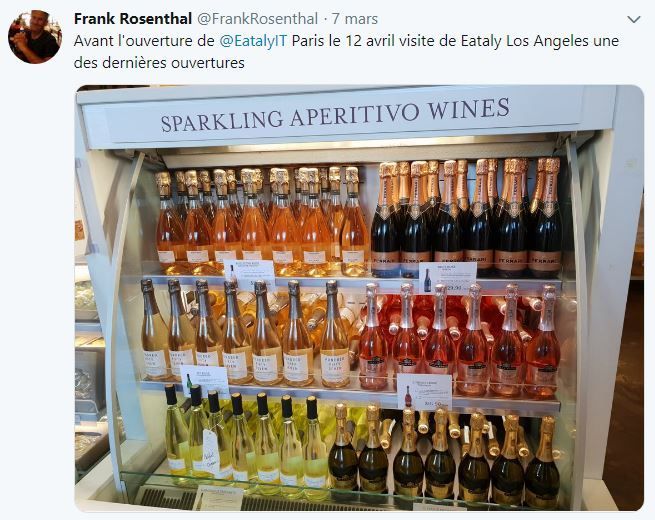Click the cream-label bottles on the middle-left shelf

click(x=246, y=333)
